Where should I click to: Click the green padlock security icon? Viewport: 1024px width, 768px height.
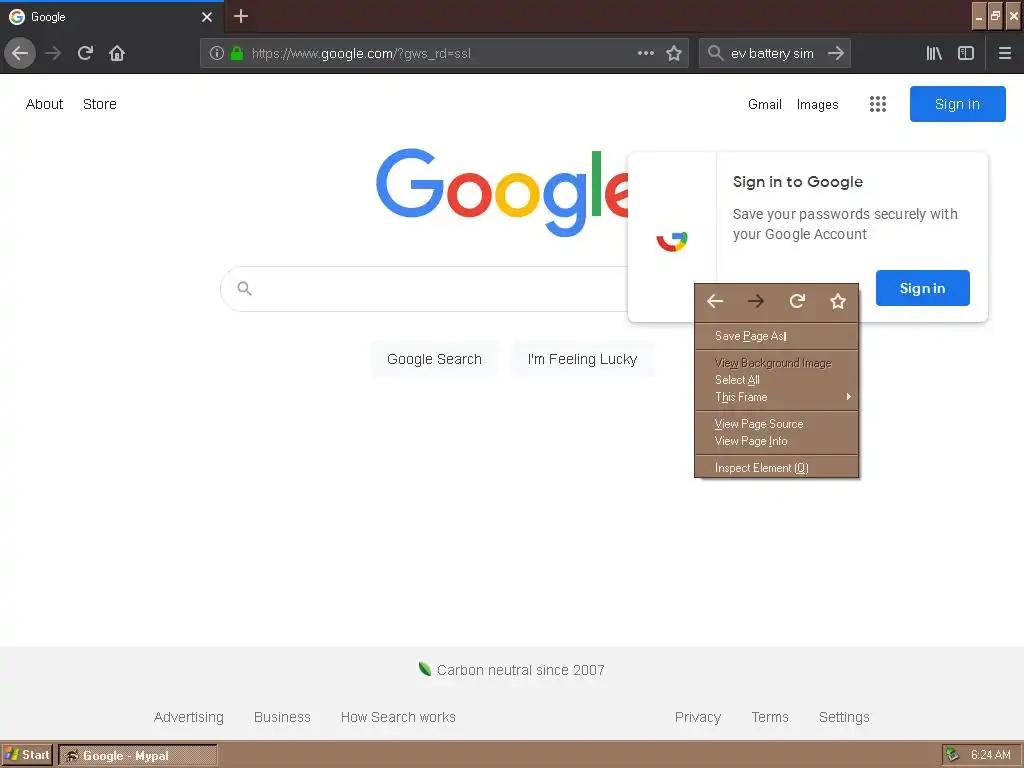(237, 53)
